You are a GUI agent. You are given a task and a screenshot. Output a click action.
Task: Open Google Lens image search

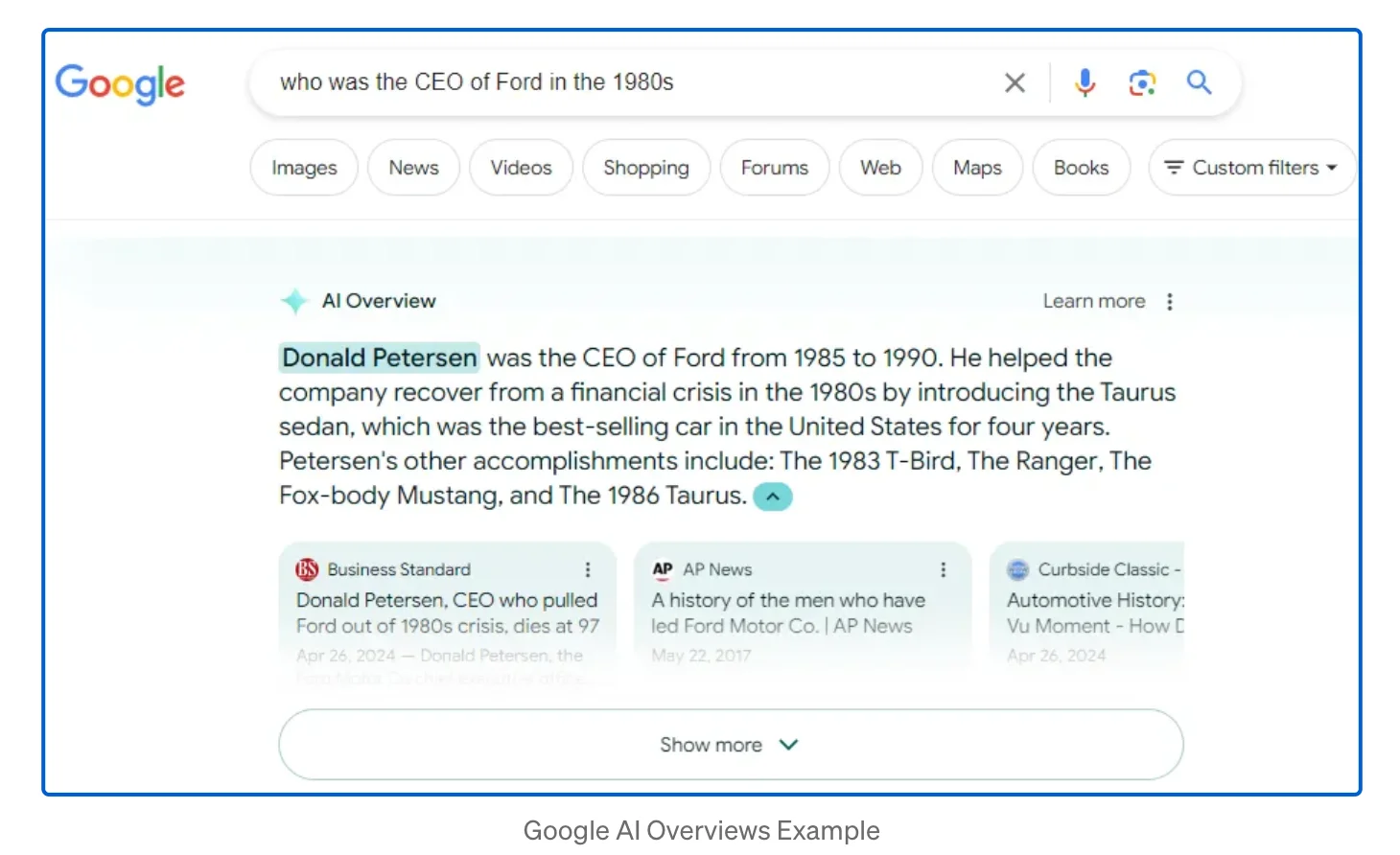click(x=1142, y=82)
